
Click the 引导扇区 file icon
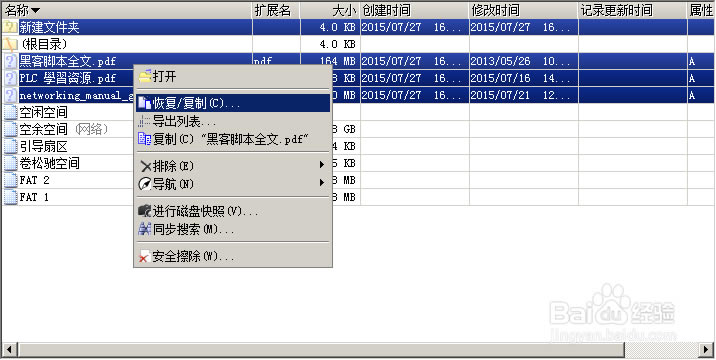[x=10, y=146]
